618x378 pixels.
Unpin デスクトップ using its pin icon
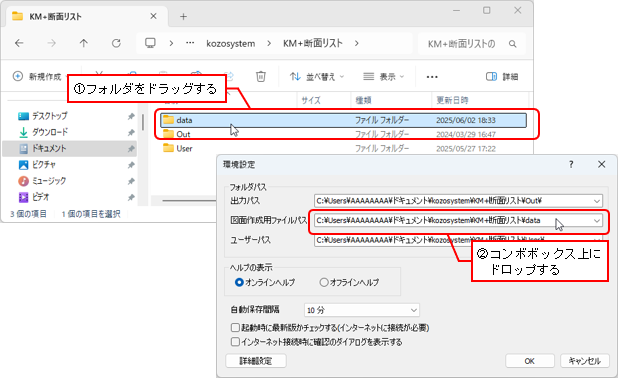131,116
